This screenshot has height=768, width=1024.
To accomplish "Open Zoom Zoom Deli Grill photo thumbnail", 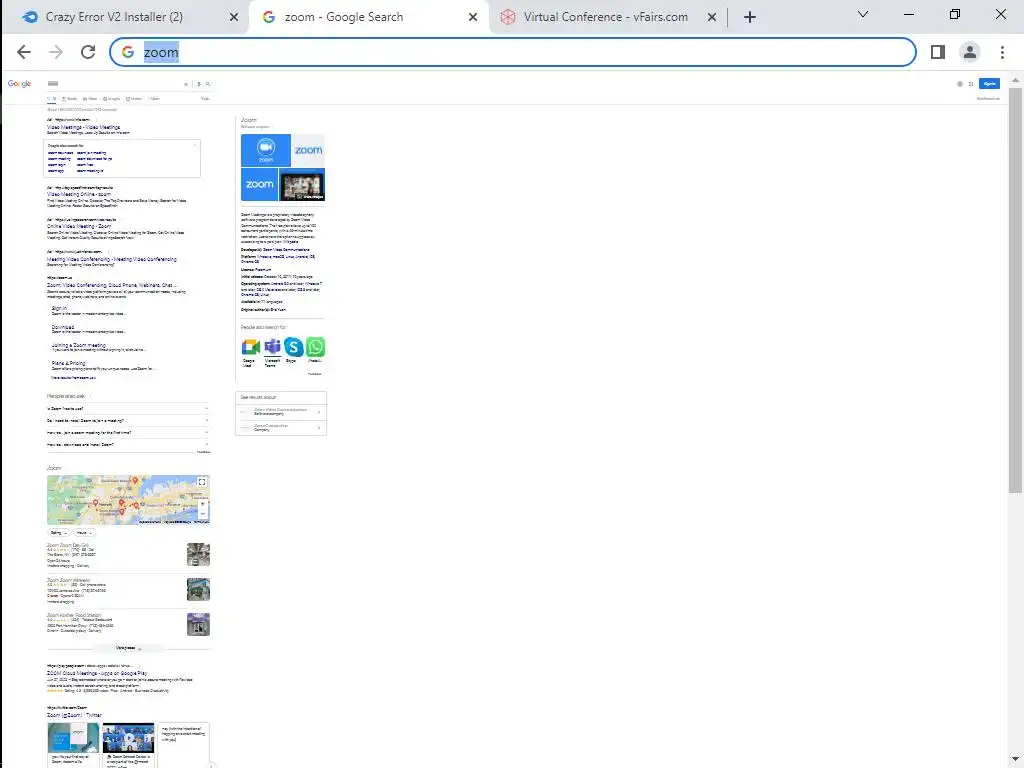I will 199,554.
